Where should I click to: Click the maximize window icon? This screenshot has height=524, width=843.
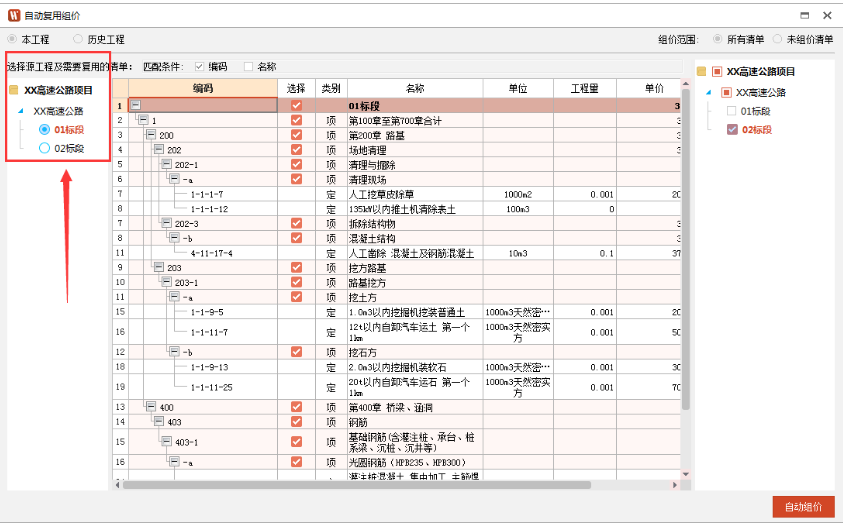tap(804, 16)
